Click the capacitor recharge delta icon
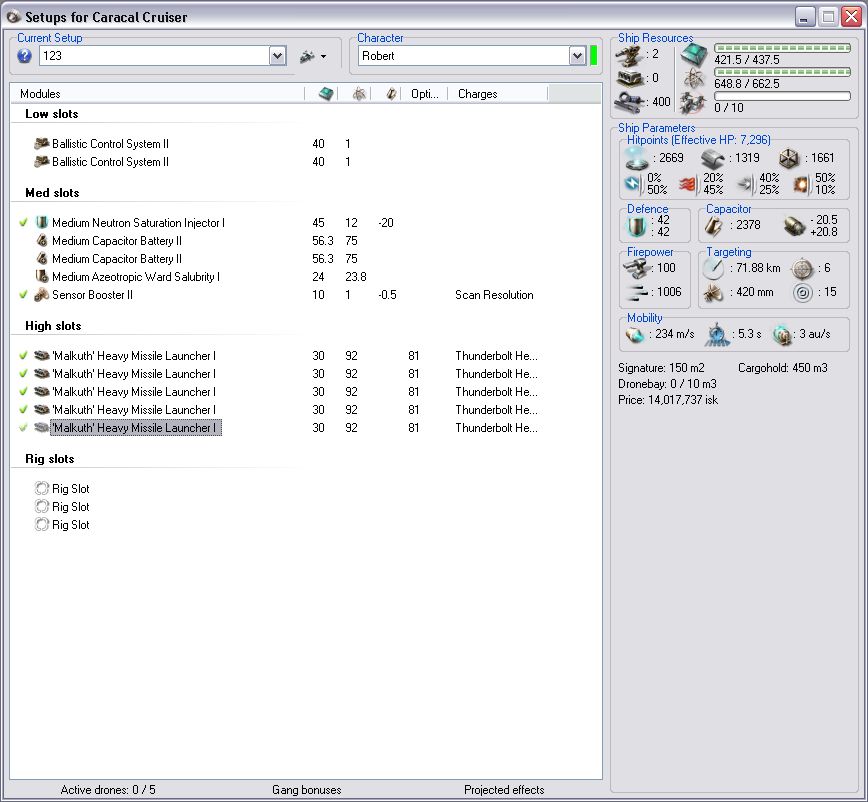 794,226
